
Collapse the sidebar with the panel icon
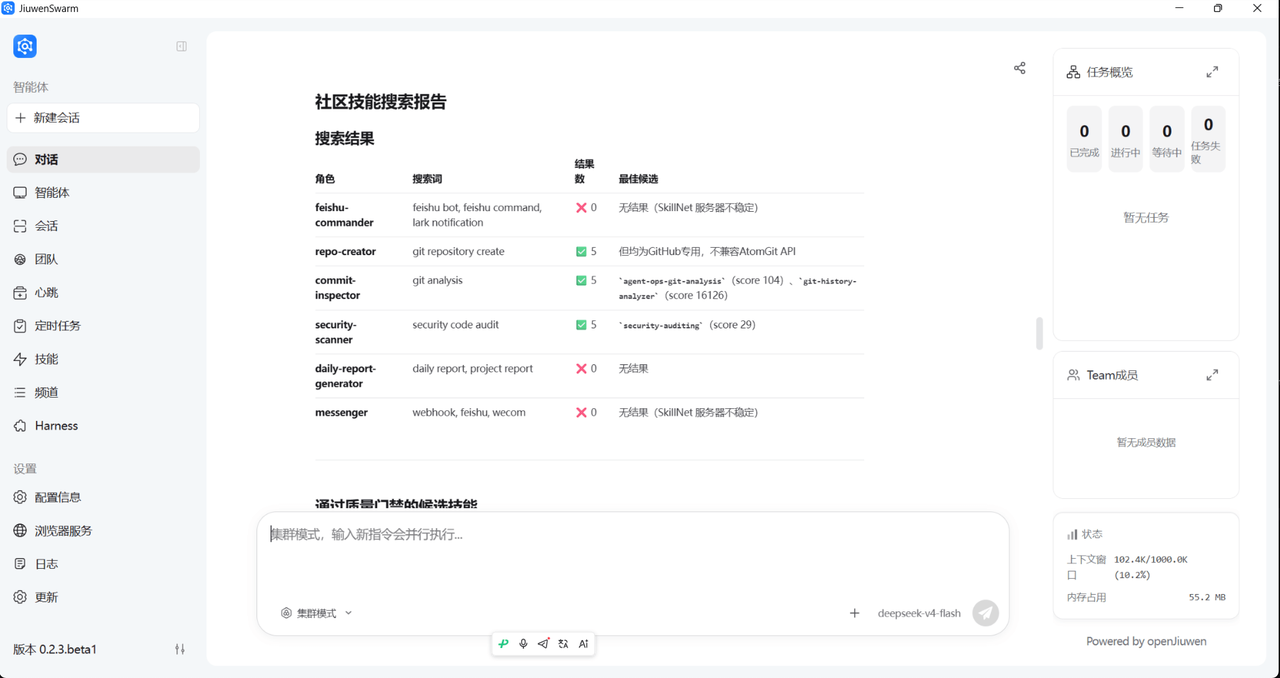[181, 46]
